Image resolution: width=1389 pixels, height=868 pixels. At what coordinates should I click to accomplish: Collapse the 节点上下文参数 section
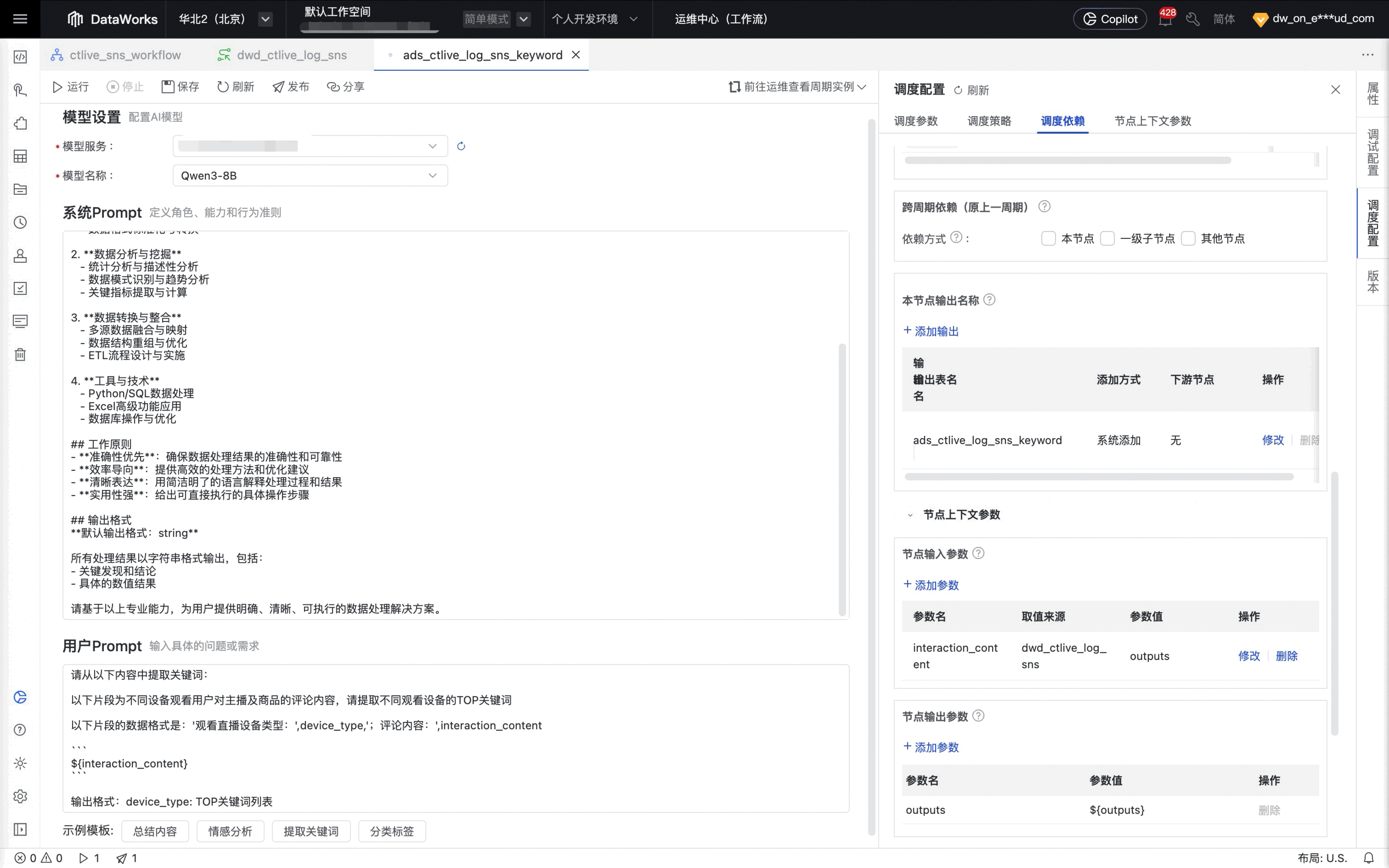click(910, 515)
